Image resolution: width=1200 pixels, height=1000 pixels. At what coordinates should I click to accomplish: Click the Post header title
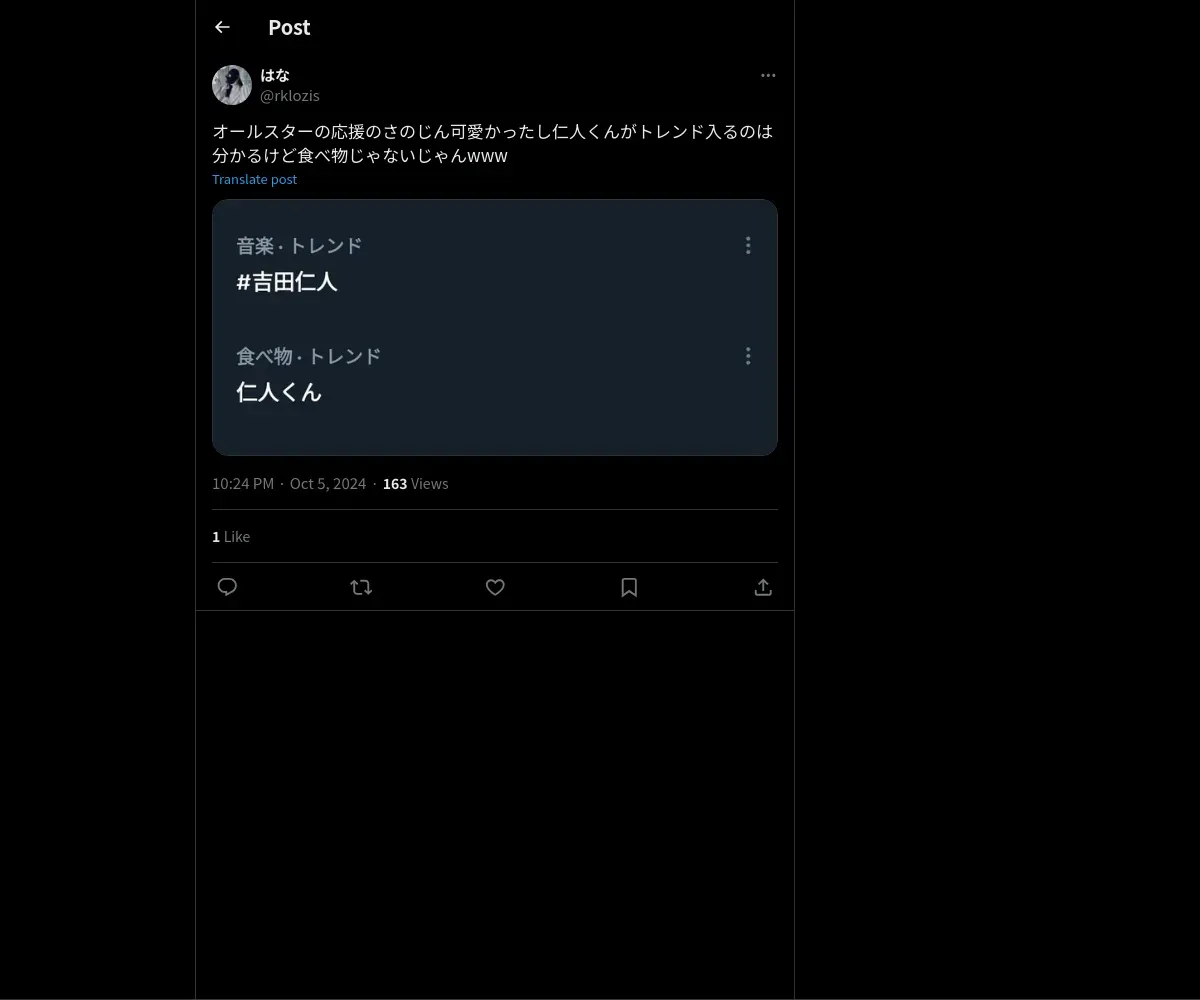click(x=289, y=27)
